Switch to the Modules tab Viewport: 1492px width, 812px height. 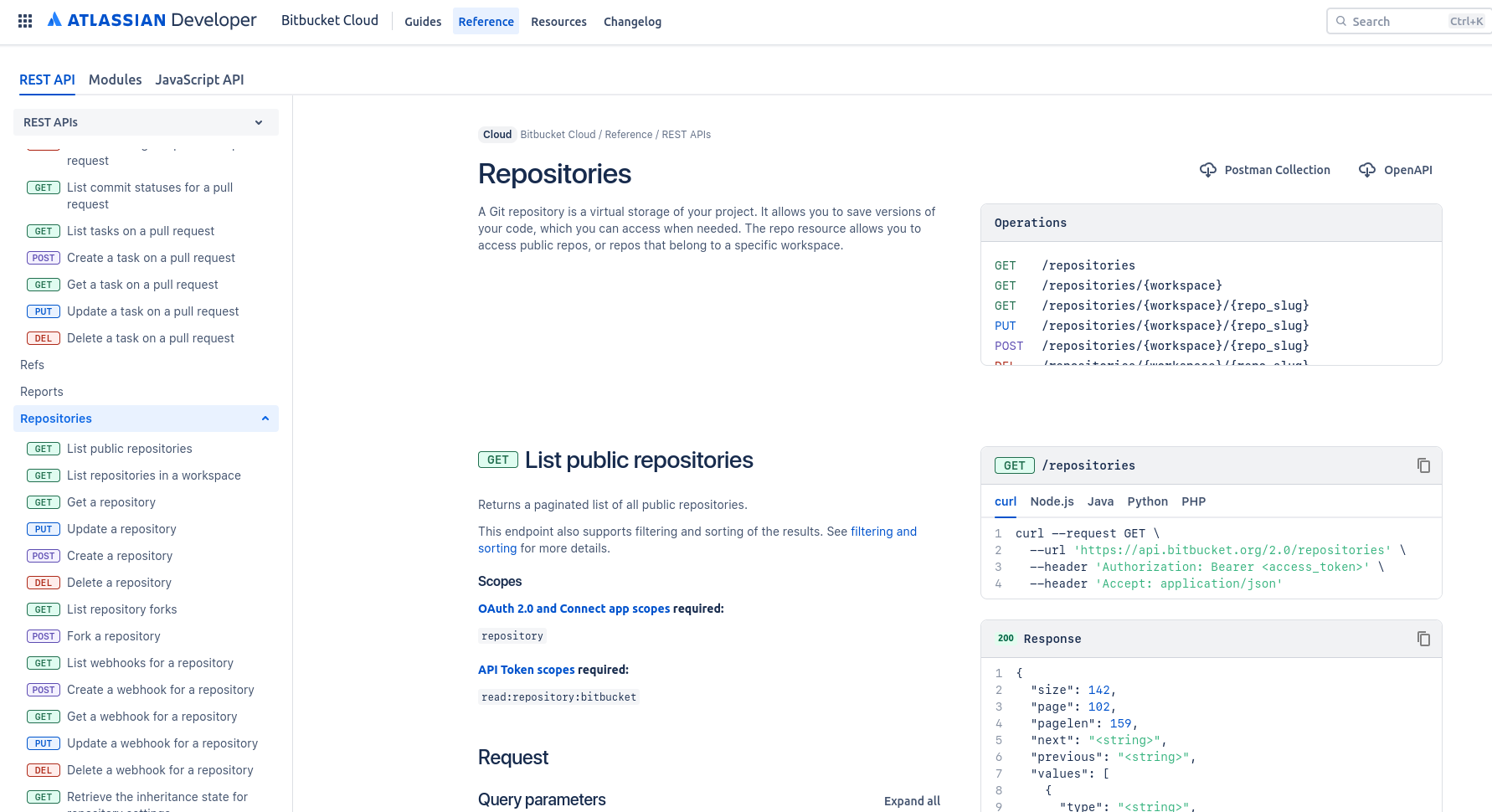tap(115, 80)
